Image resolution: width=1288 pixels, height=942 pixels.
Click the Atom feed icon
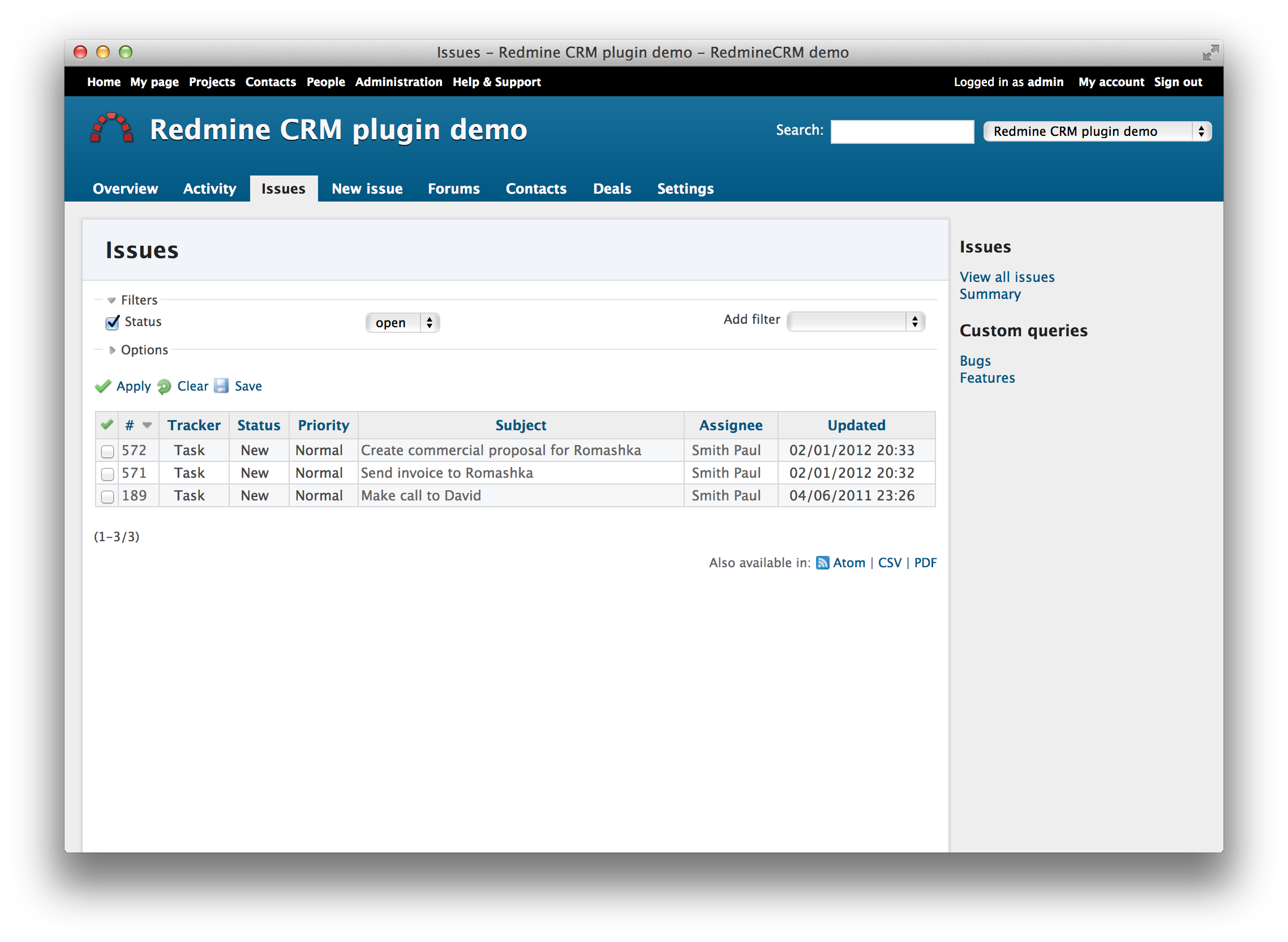(x=822, y=563)
